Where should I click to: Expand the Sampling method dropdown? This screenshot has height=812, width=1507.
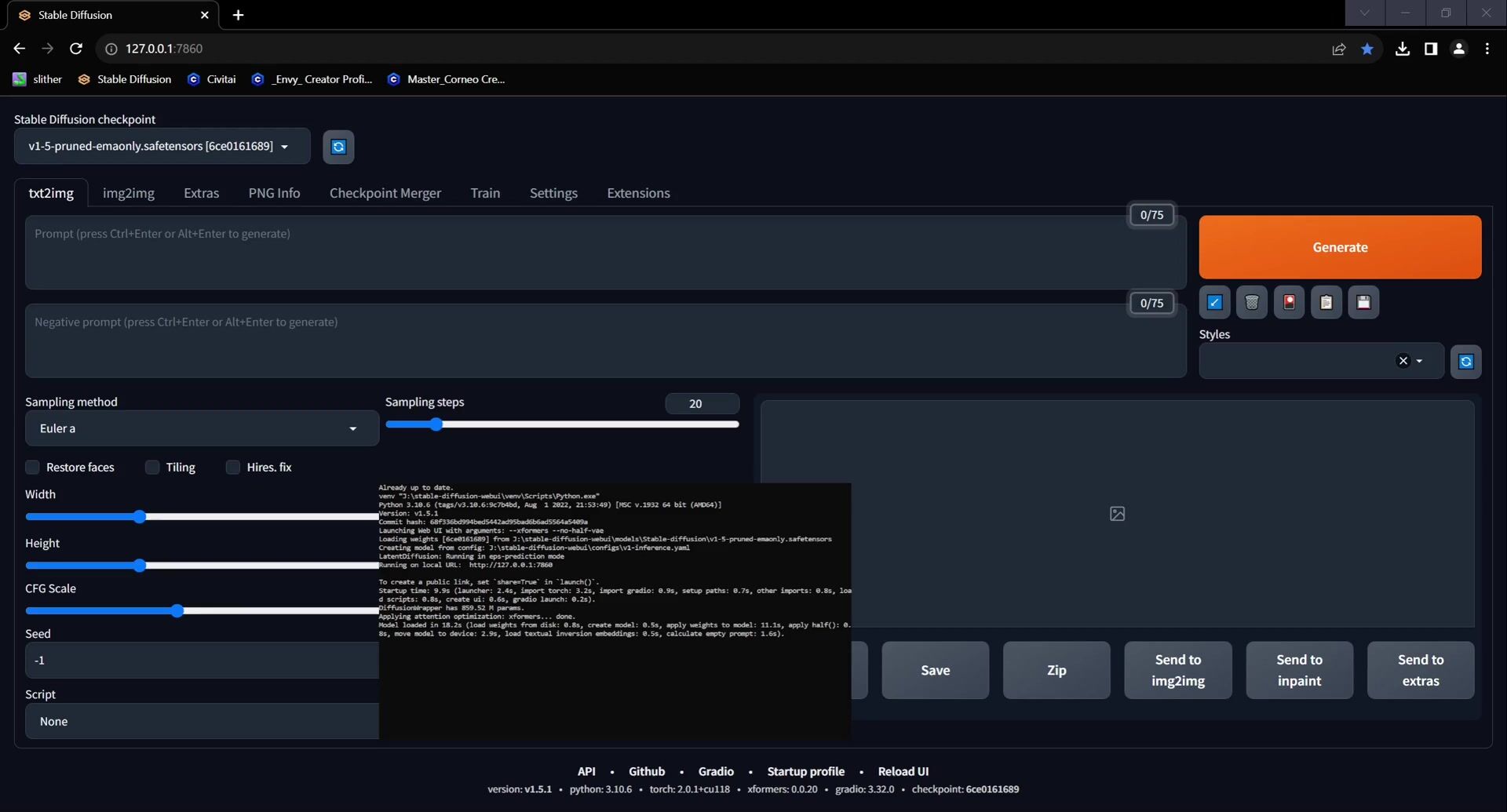(x=201, y=428)
